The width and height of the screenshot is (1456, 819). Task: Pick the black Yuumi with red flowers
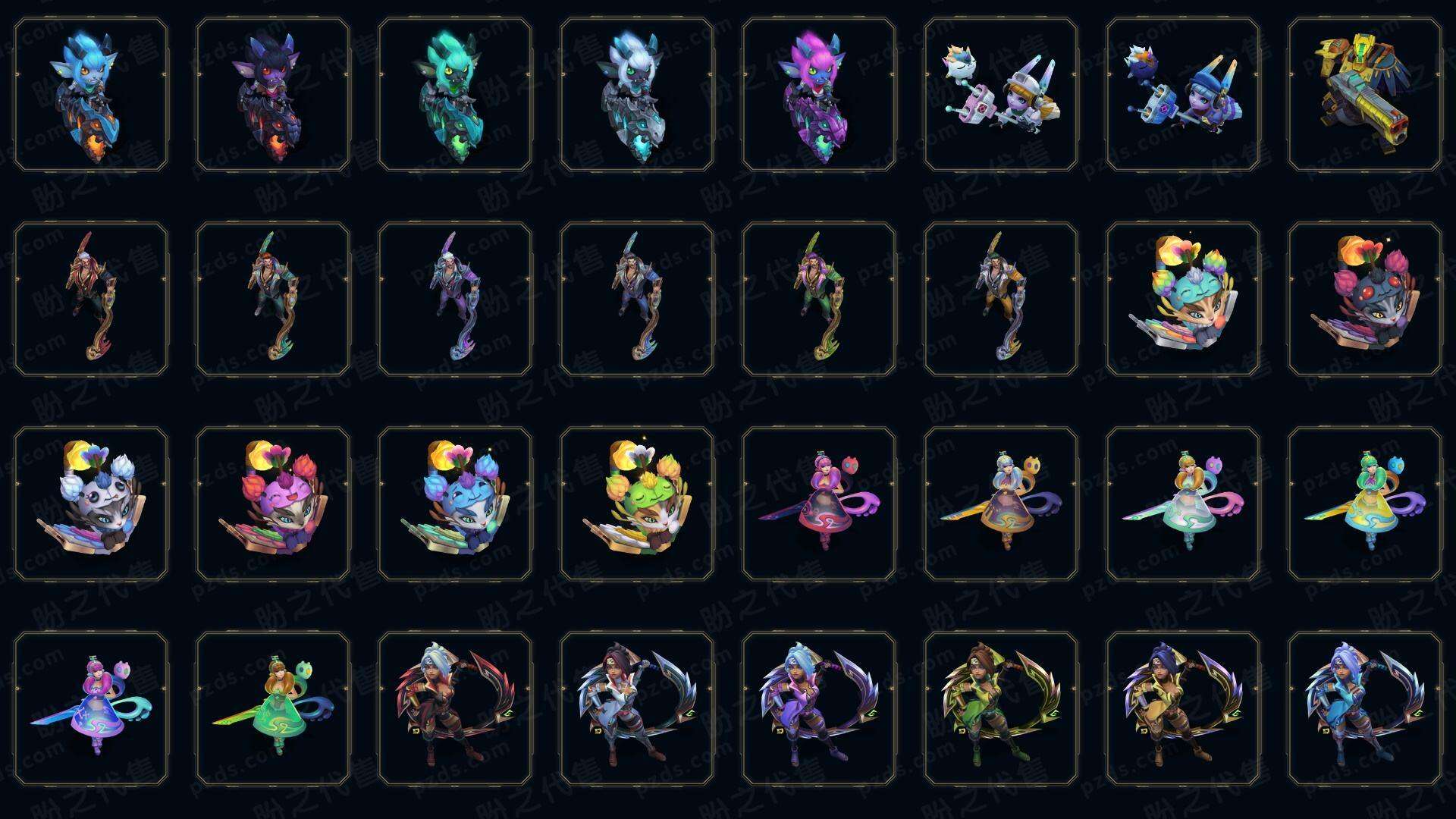1365,299
